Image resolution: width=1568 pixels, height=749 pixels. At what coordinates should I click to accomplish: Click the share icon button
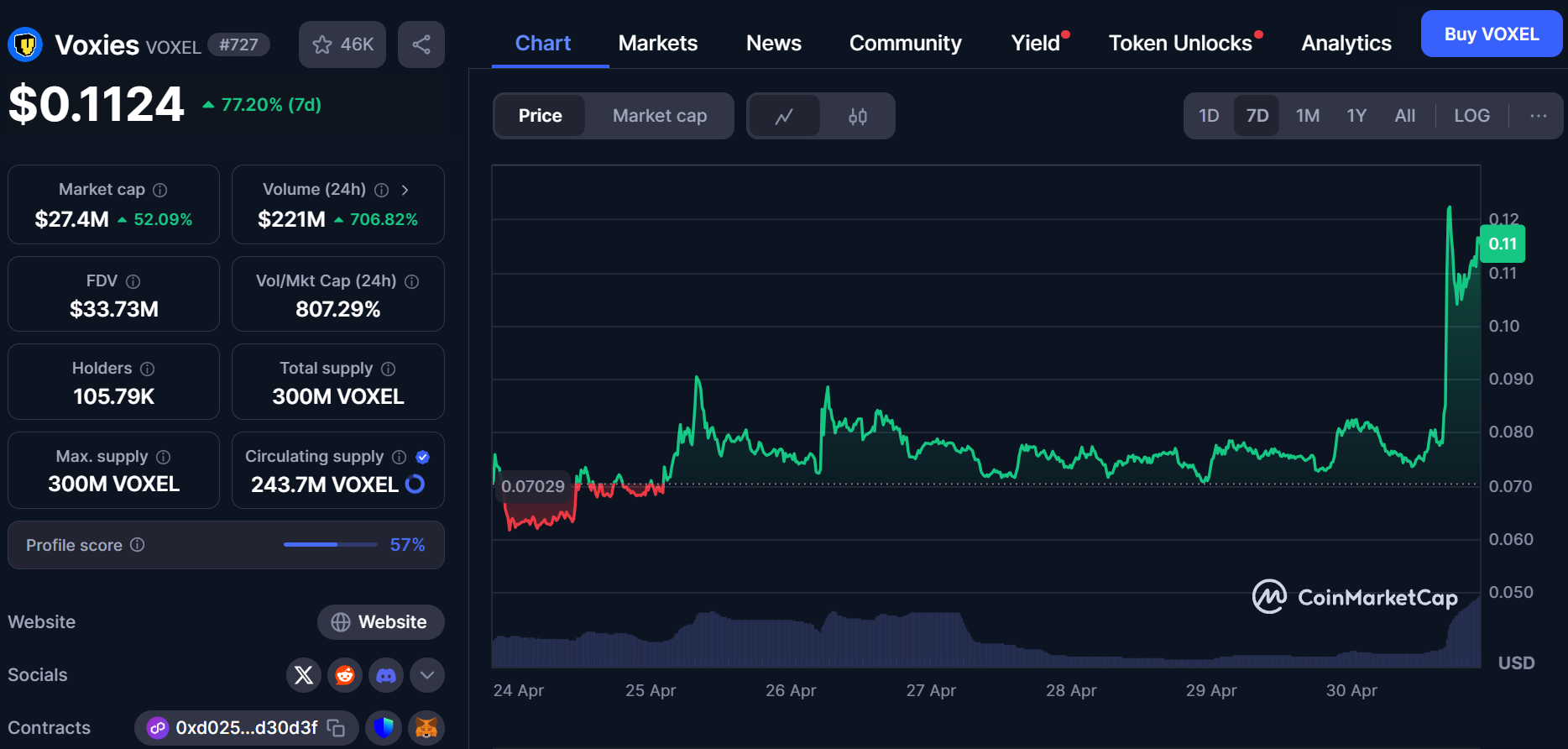tap(421, 45)
